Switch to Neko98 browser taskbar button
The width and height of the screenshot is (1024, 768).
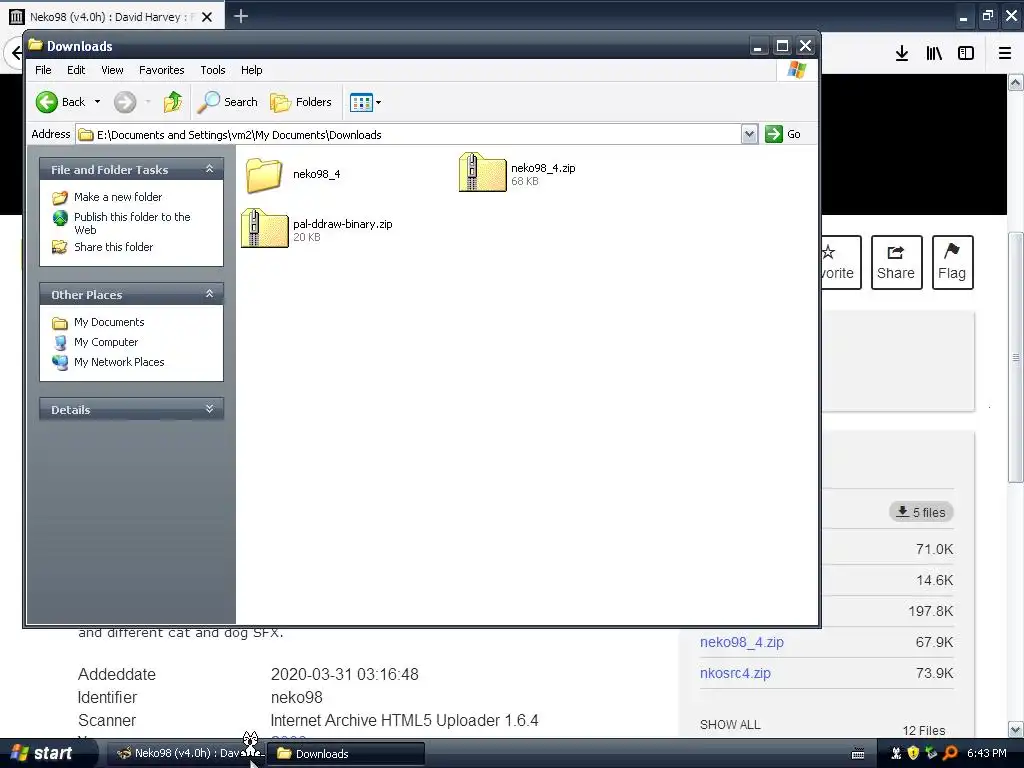coord(185,753)
